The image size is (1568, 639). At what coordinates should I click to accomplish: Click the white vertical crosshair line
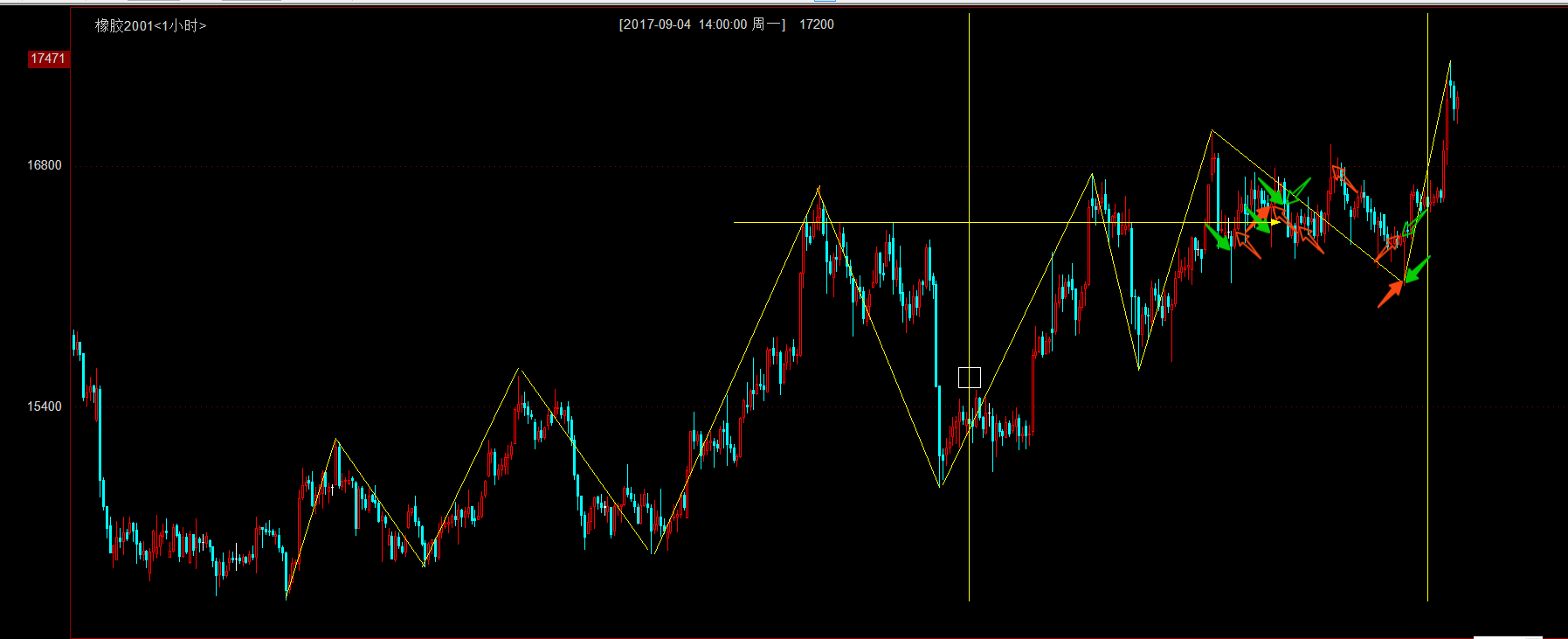[969, 524]
